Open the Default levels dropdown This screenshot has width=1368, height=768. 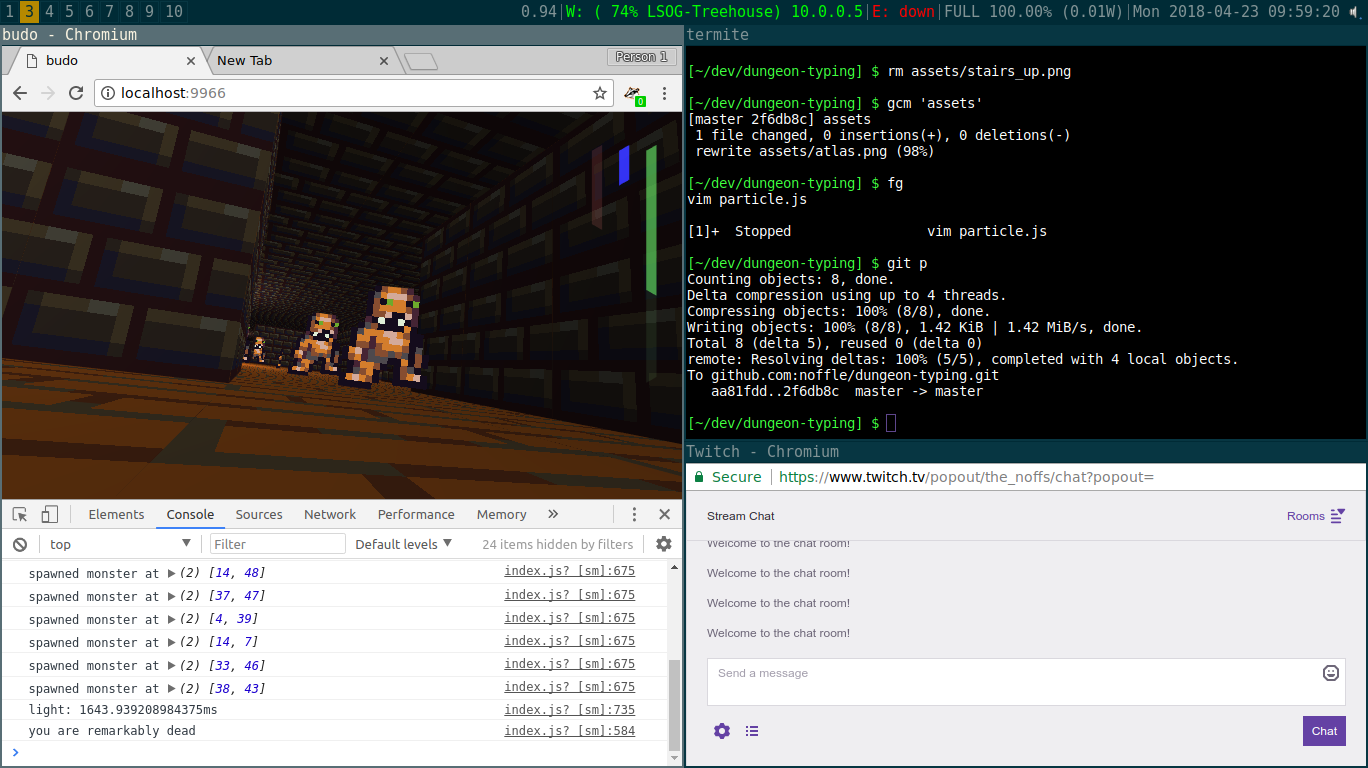coord(404,544)
